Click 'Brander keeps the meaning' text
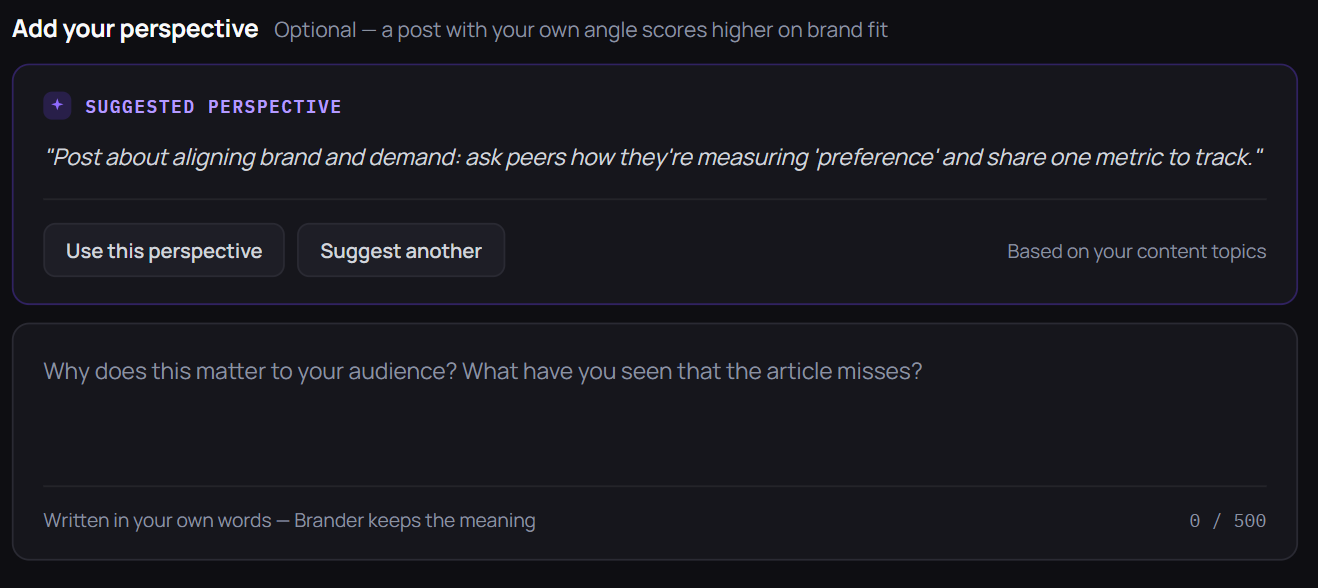 [415, 521]
